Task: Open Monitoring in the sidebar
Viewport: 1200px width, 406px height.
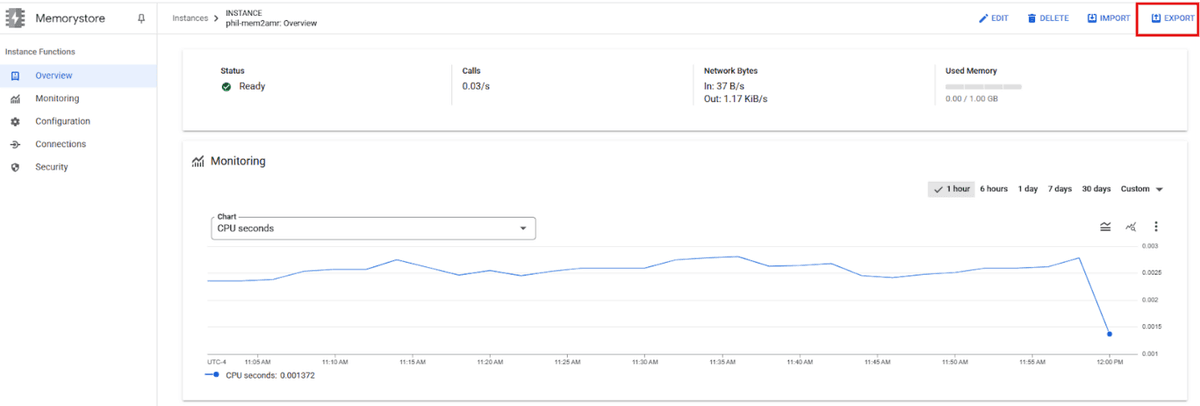Action: click(x=57, y=99)
